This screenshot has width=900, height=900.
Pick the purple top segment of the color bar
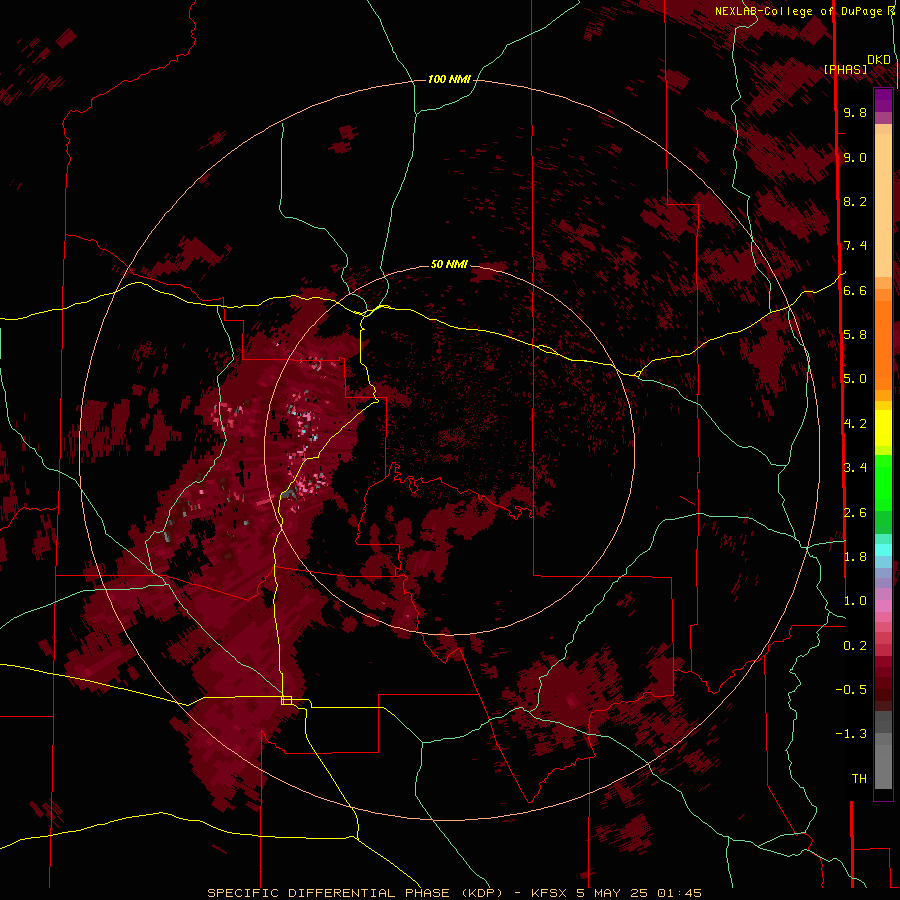(883, 100)
